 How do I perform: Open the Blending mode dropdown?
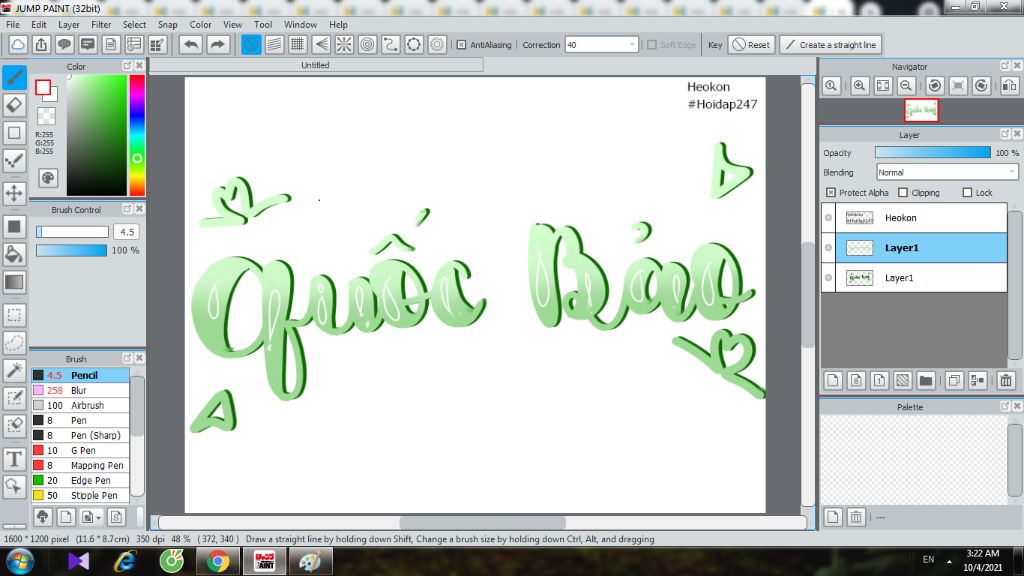pos(947,172)
